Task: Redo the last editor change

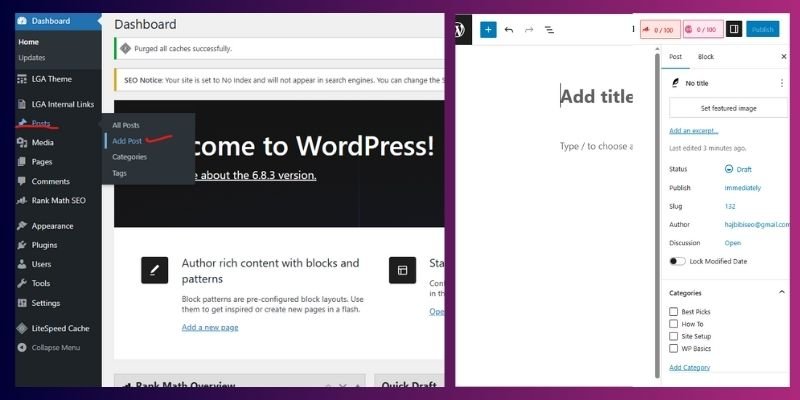Action: 529,30
